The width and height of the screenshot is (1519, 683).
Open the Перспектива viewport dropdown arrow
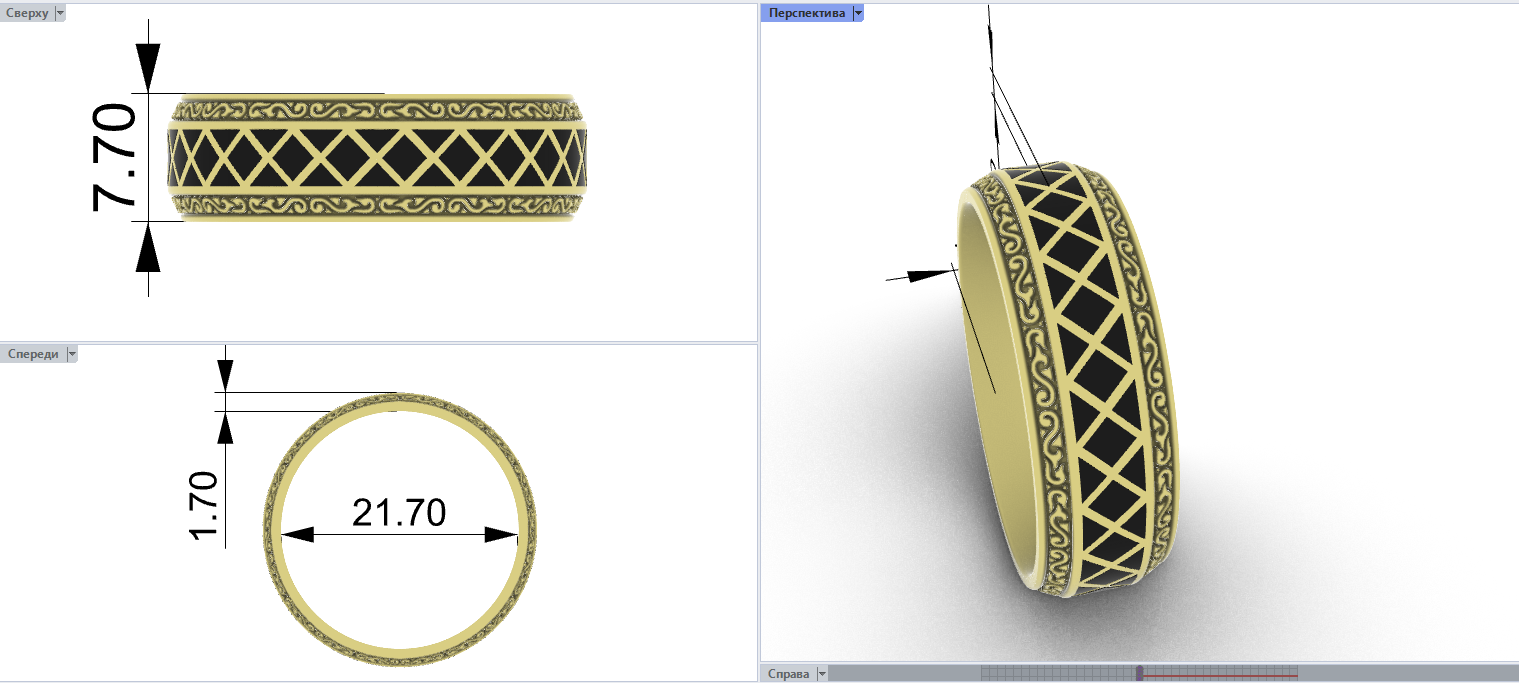[x=857, y=13]
